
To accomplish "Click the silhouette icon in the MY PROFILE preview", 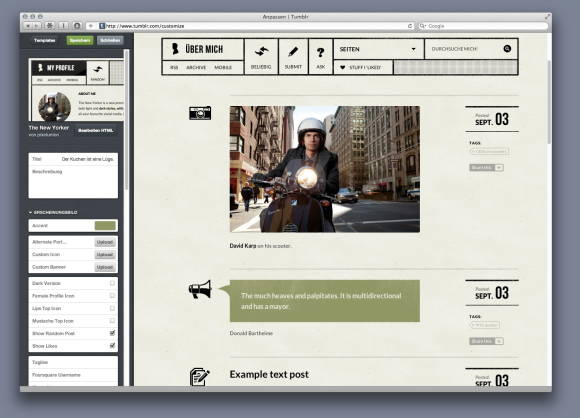I will tap(40, 67).
